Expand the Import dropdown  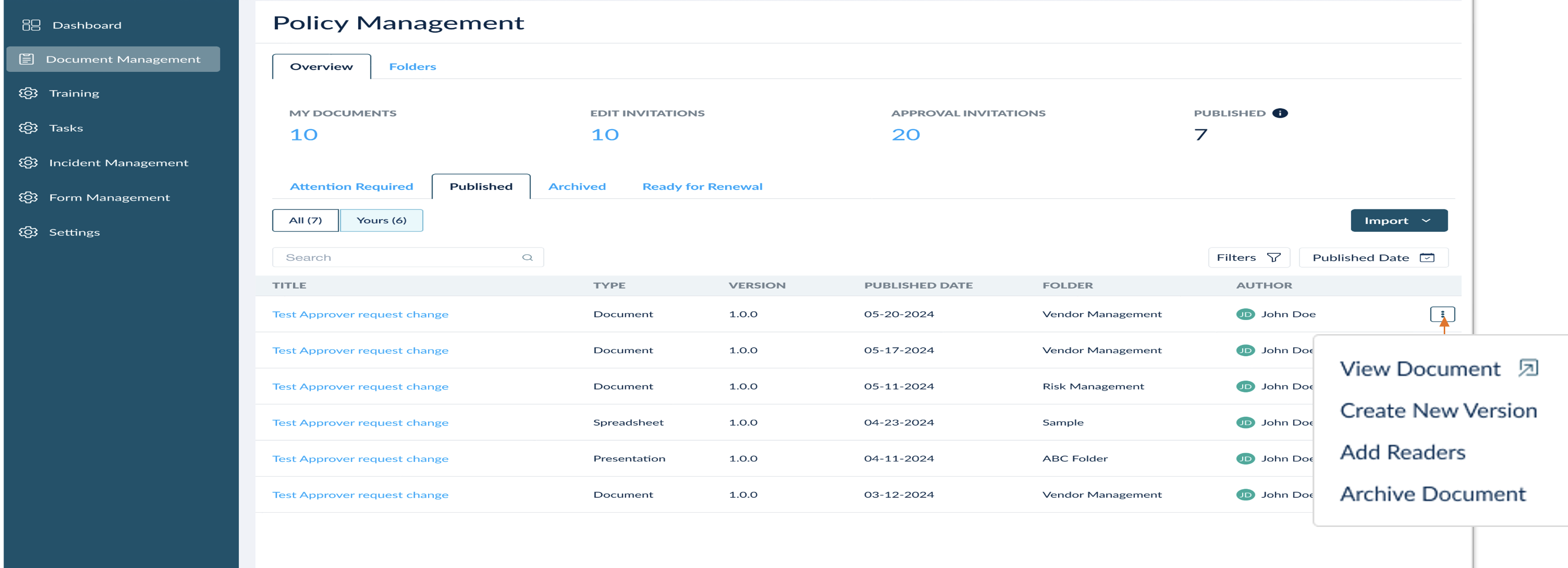tap(1398, 220)
